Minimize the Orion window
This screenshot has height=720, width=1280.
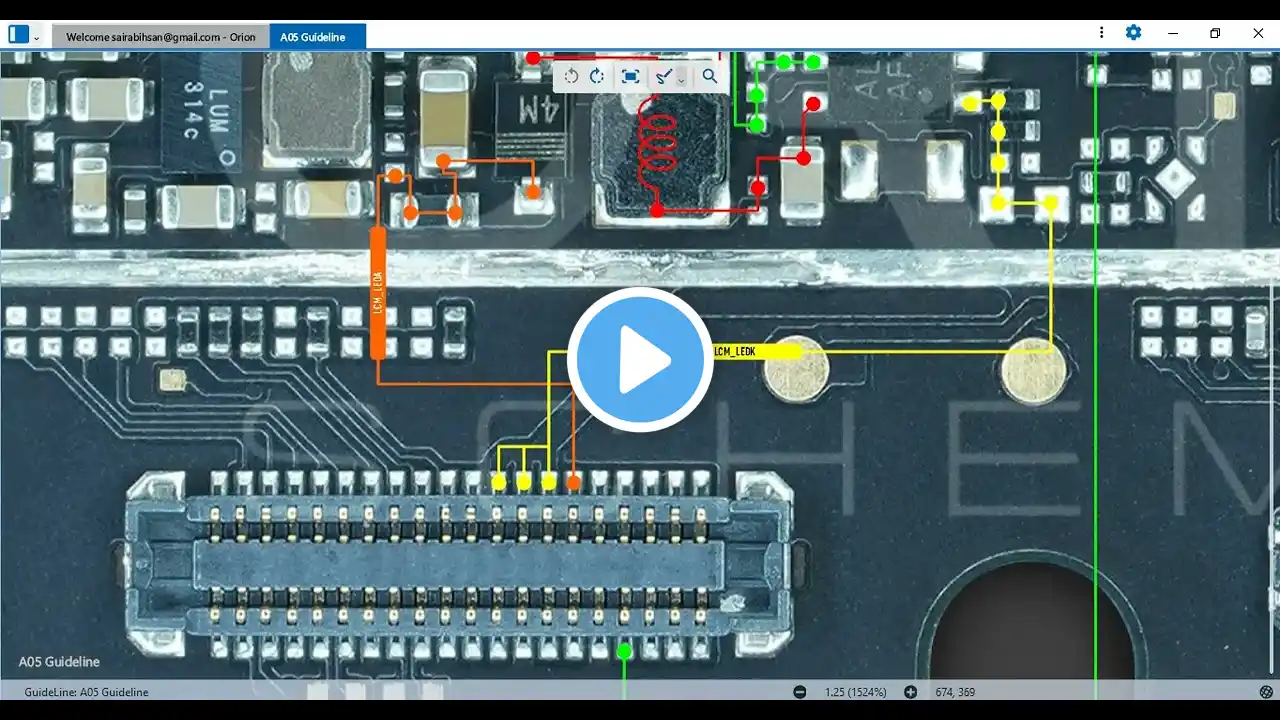point(1173,33)
